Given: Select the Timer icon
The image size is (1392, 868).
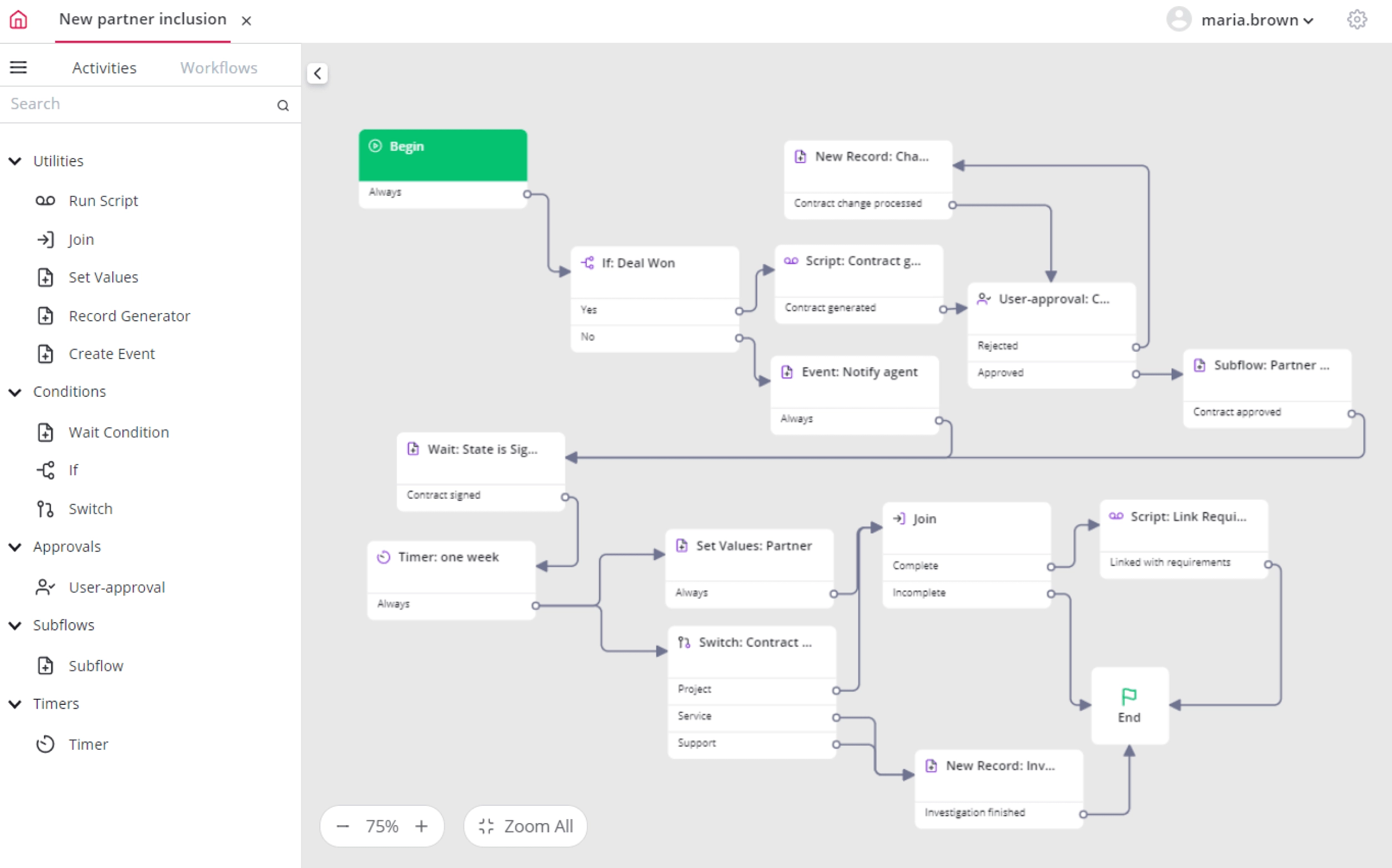Looking at the screenshot, I should point(46,744).
